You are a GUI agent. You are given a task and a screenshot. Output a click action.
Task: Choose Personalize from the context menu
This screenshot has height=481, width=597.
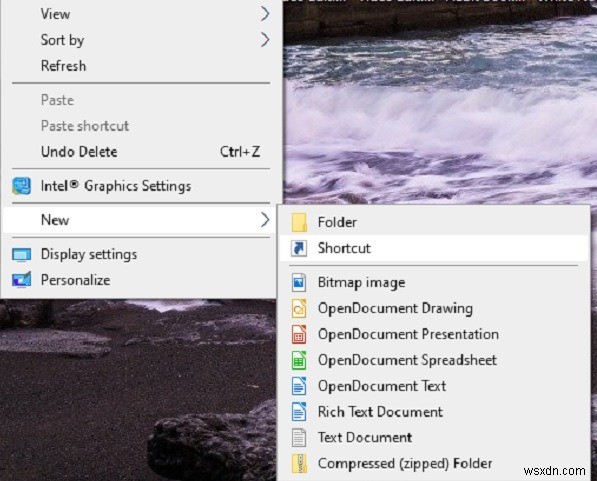tap(139, 280)
